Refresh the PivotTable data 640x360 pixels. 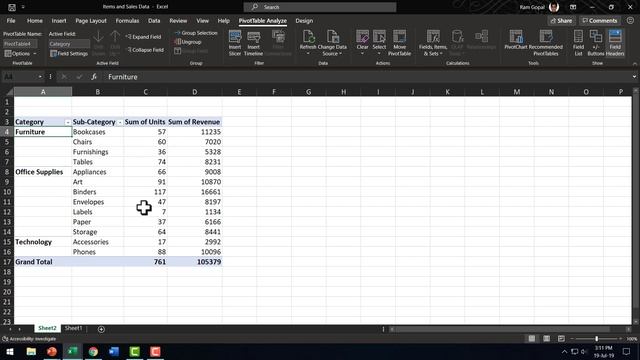[308, 42]
